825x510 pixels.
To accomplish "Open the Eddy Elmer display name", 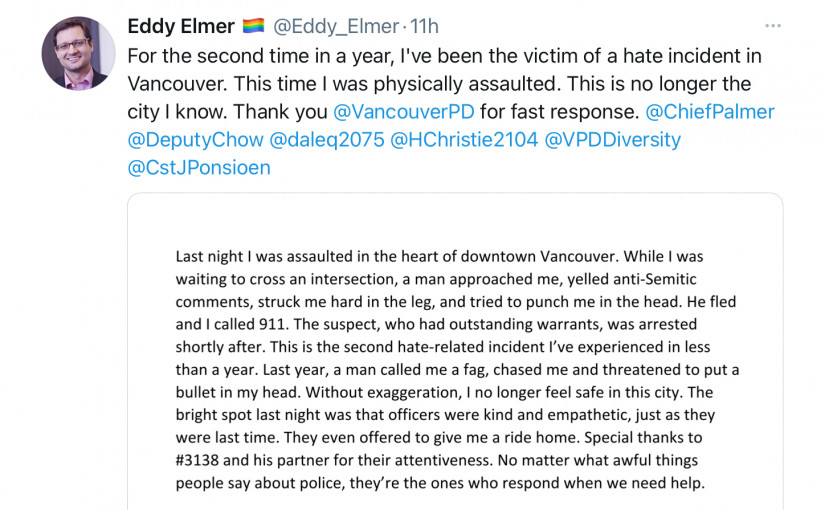I will 181,27.
